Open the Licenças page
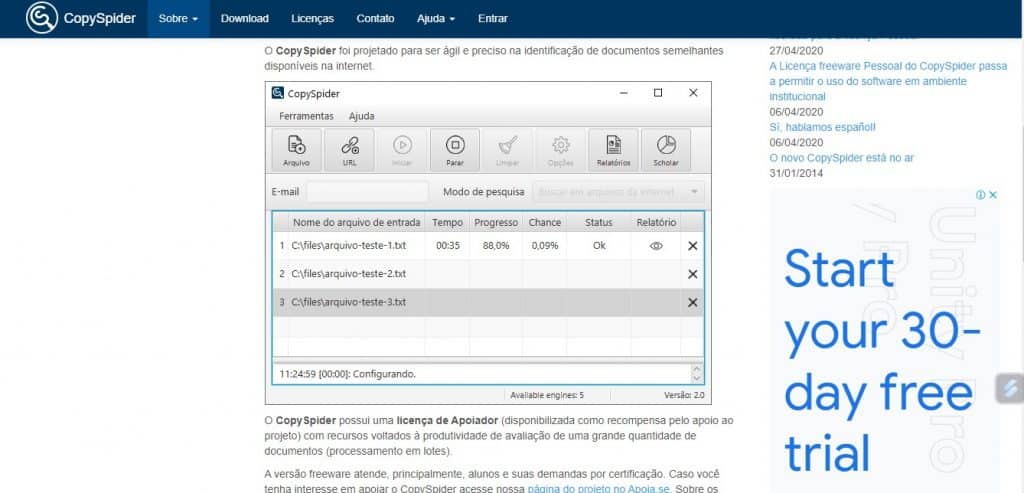Image resolution: width=1024 pixels, height=493 pixels. [312, 18]
